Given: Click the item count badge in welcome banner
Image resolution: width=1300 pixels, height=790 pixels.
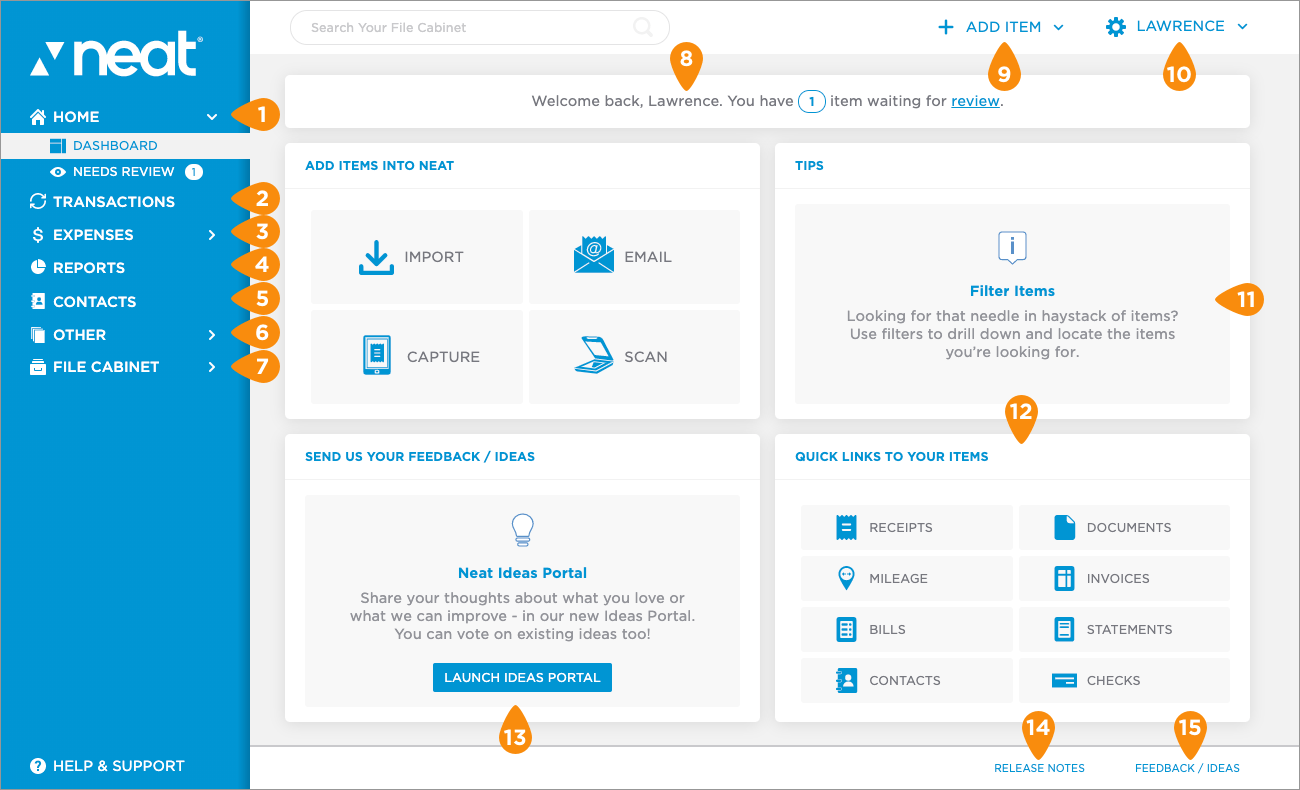Looking at the screenshot, I should tap(811, 101).
